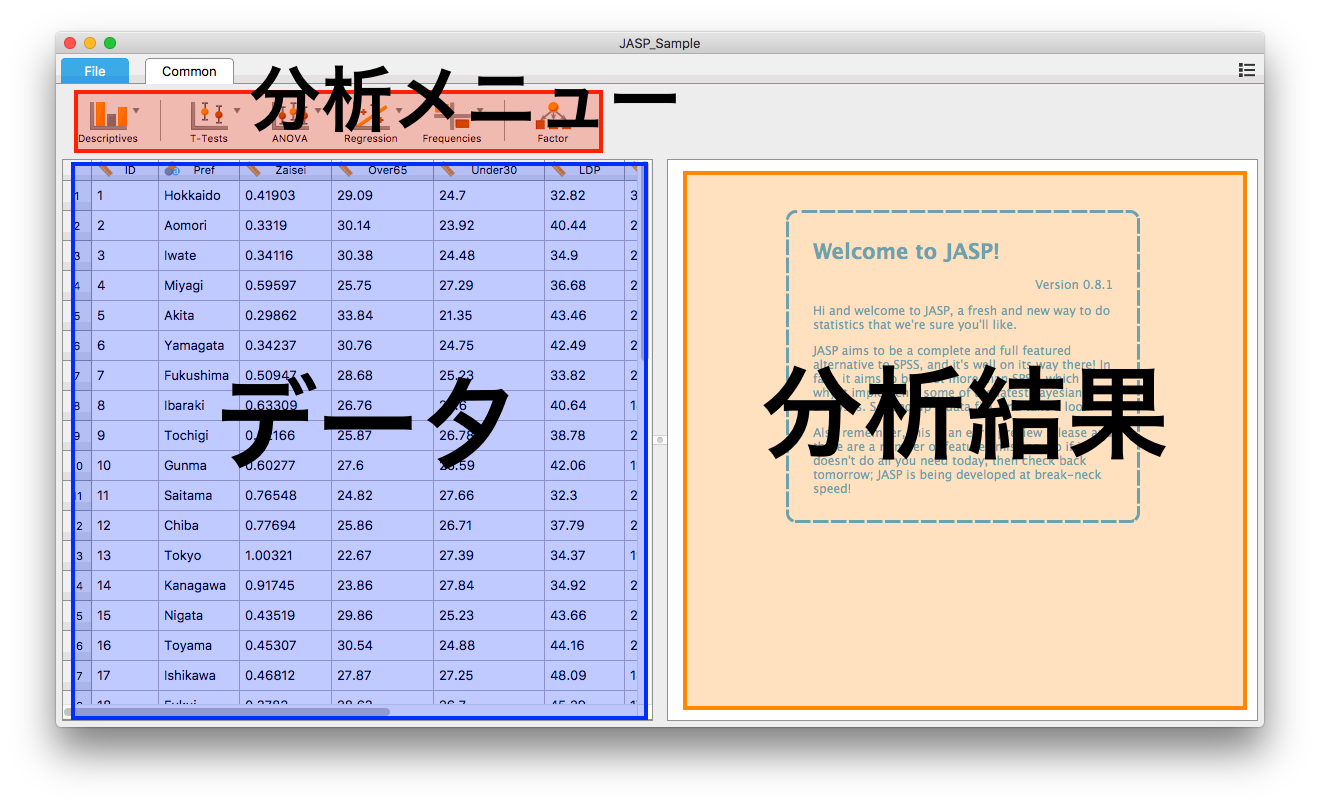The image size is (1320, 807).
Task: Open the ANOVA analysis icon
Action: pos(290,117)
